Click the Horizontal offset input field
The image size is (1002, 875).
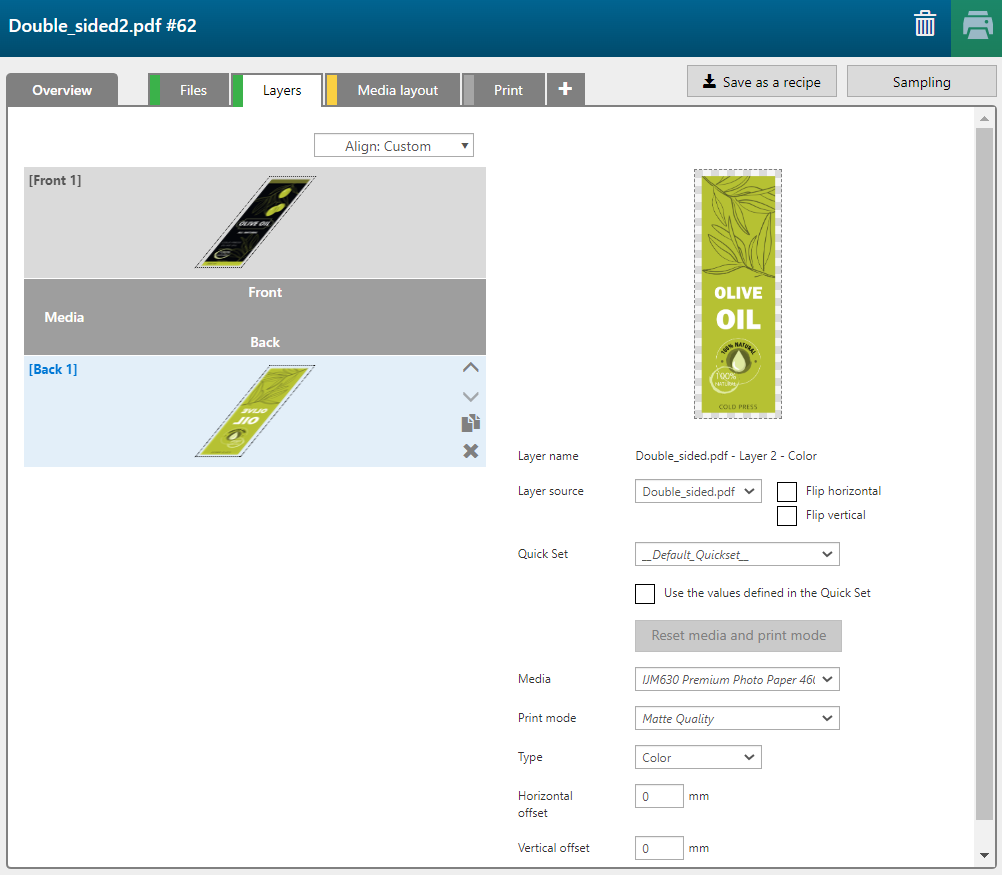(659, 797)
